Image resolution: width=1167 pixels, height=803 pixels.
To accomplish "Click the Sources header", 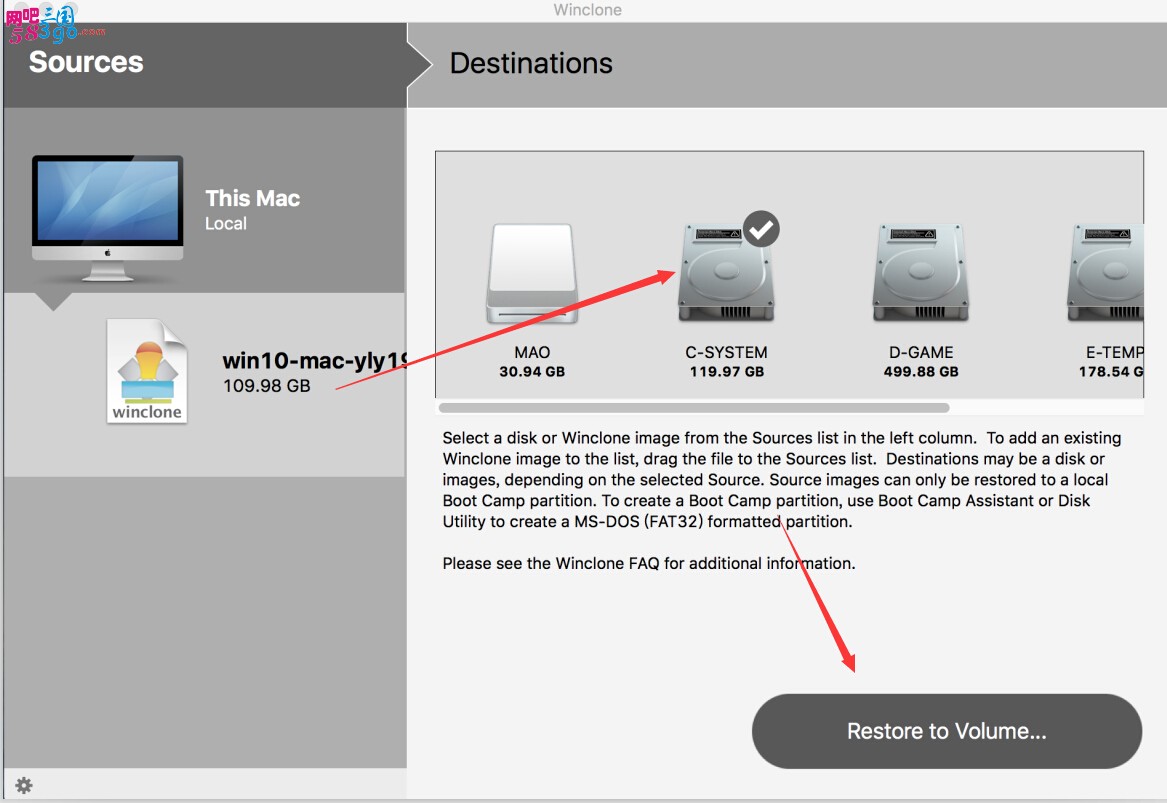I will 86,62.
